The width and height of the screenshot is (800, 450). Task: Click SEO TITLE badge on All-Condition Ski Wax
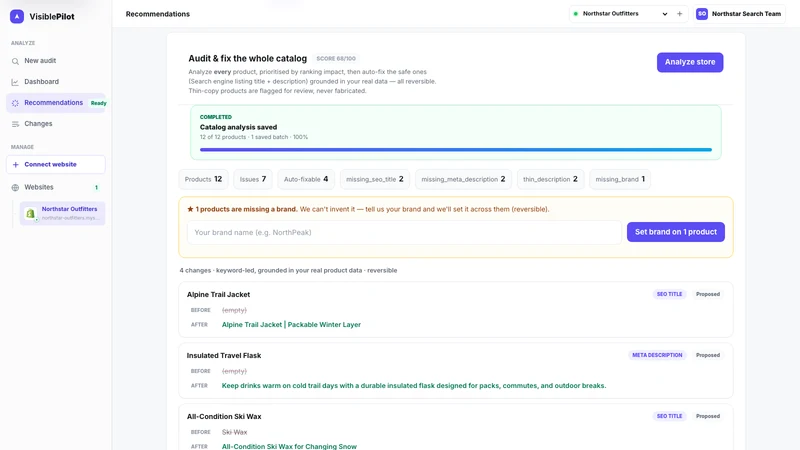click(669, 416)
